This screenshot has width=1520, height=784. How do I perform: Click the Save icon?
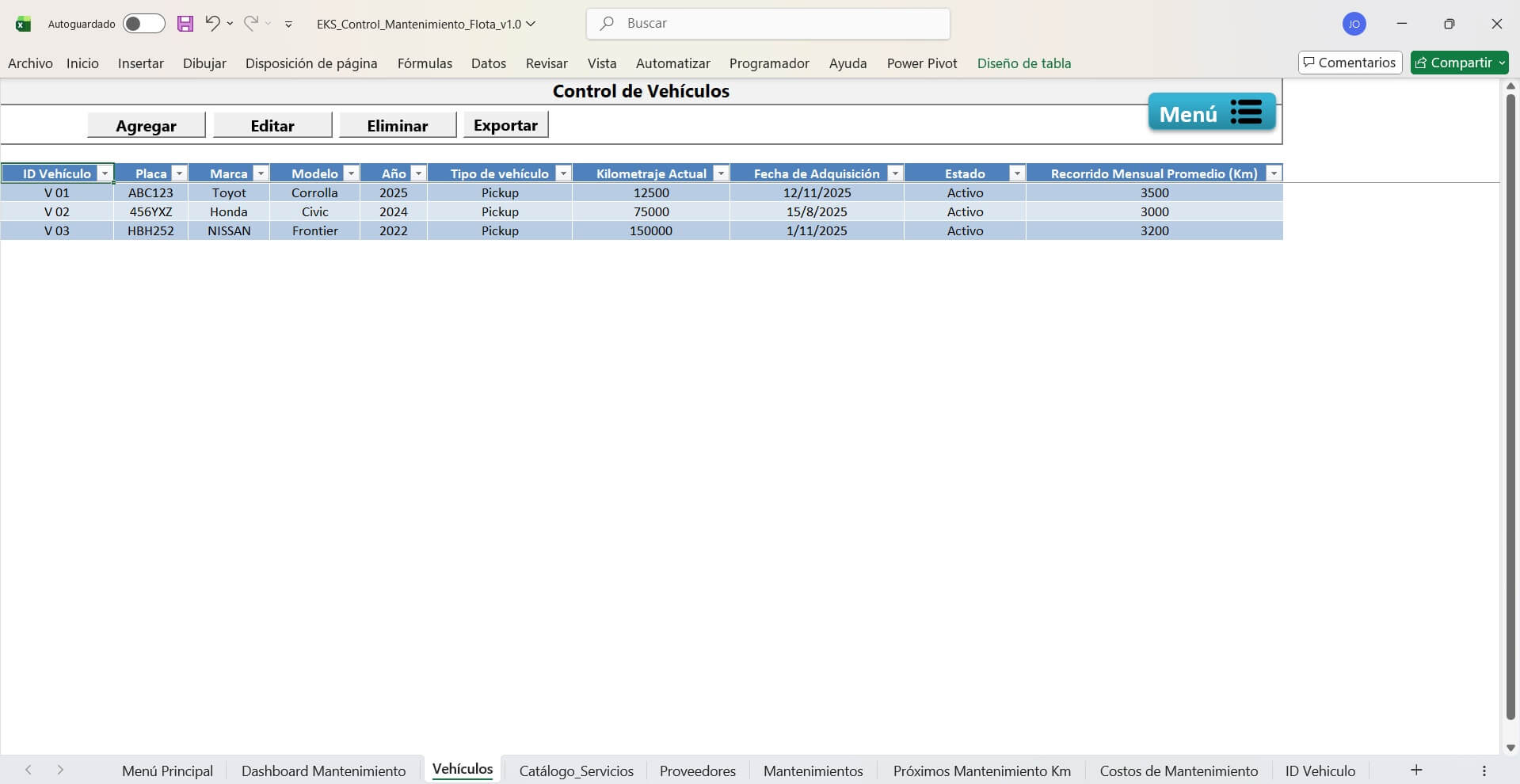coord(185,24)
